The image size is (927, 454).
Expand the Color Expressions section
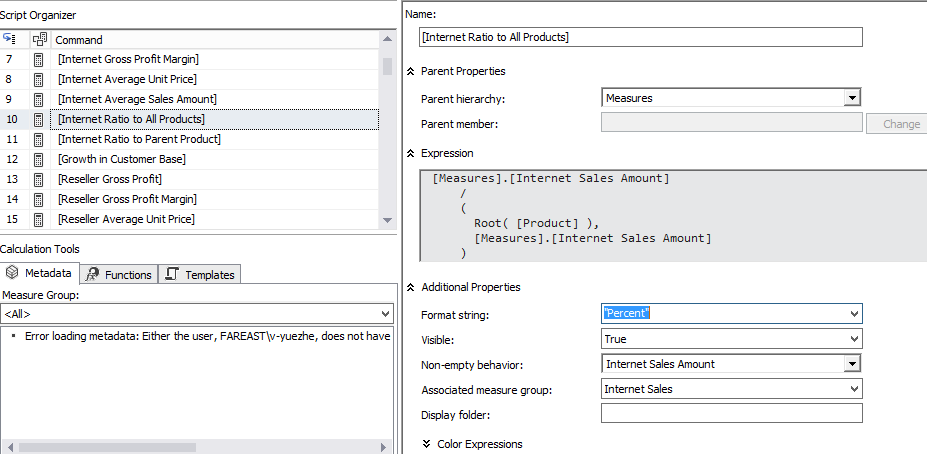coord(427,444)
